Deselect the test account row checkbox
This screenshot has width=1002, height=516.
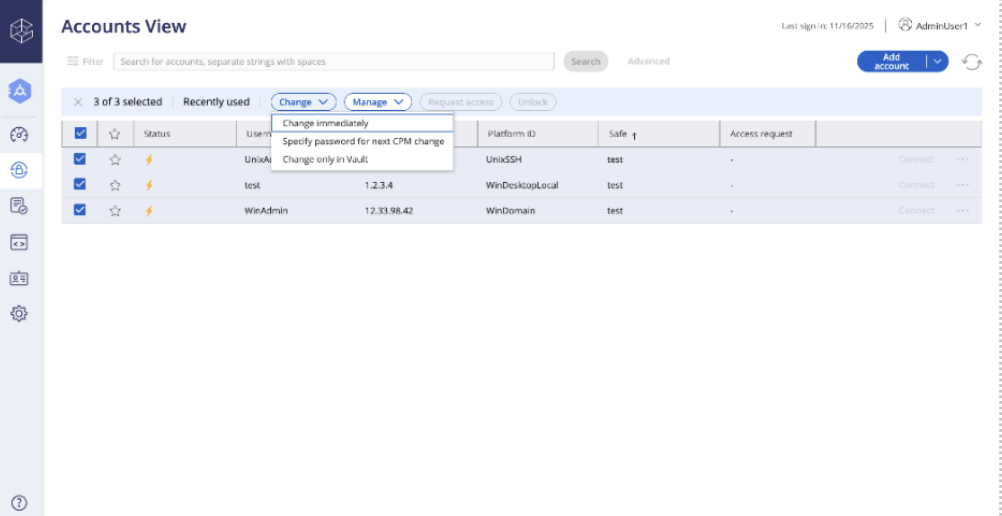coord(80,184)
